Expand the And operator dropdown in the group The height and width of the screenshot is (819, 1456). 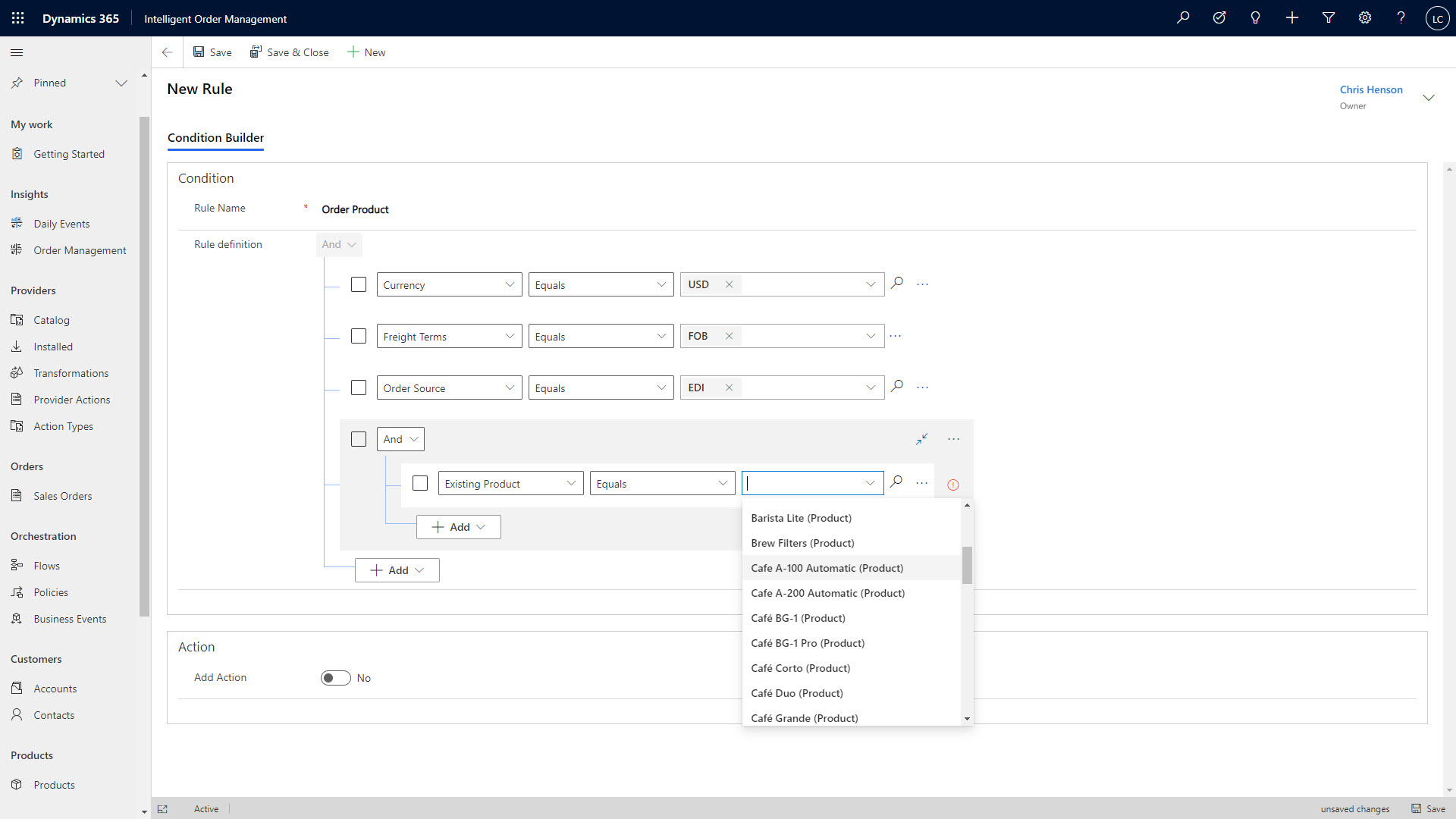point(400,439)
